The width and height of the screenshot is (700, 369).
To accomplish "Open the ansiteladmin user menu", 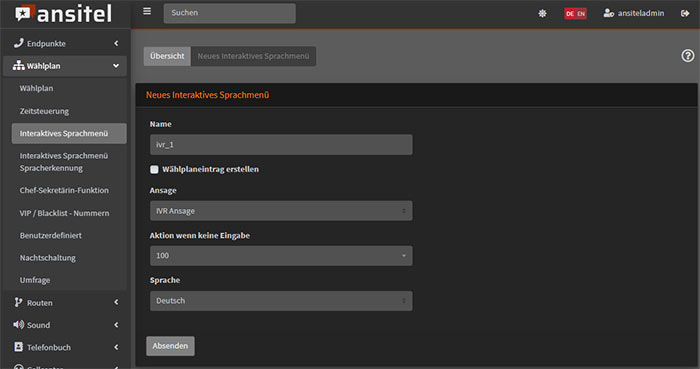I will coord(633,13).
